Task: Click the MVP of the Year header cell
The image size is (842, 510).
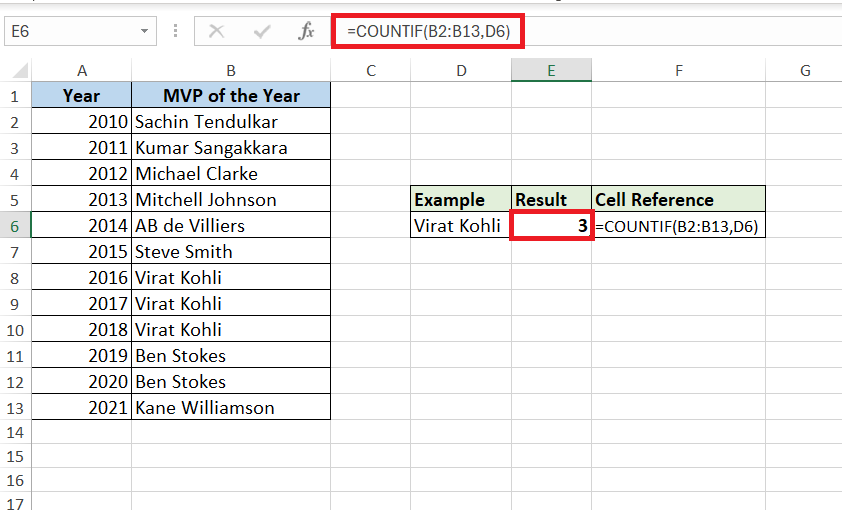Action: coord(231,96)
